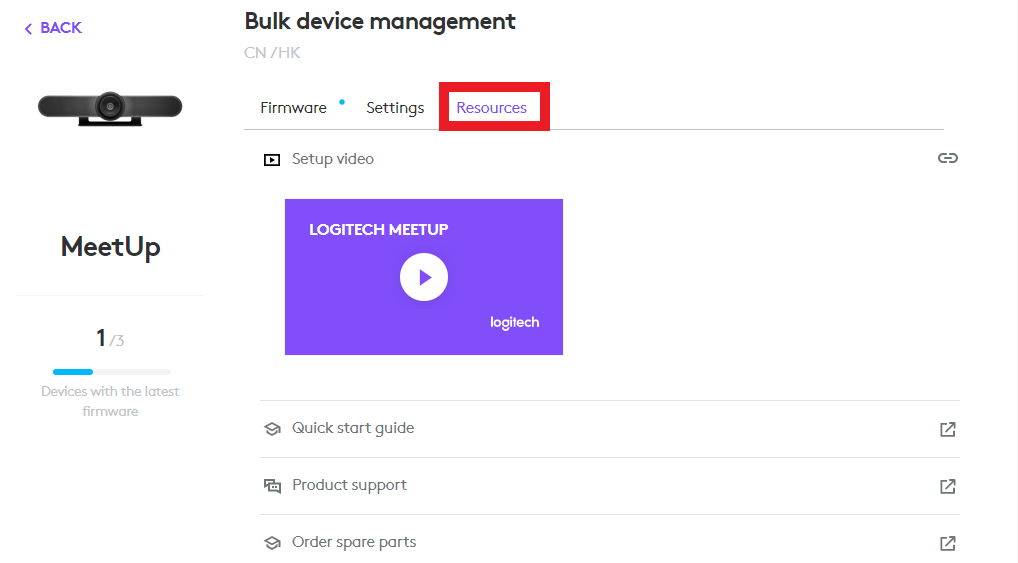Open Order spare parts external link icon
Viewport: 1018px width, 563px height.
[x=947, y=543]
